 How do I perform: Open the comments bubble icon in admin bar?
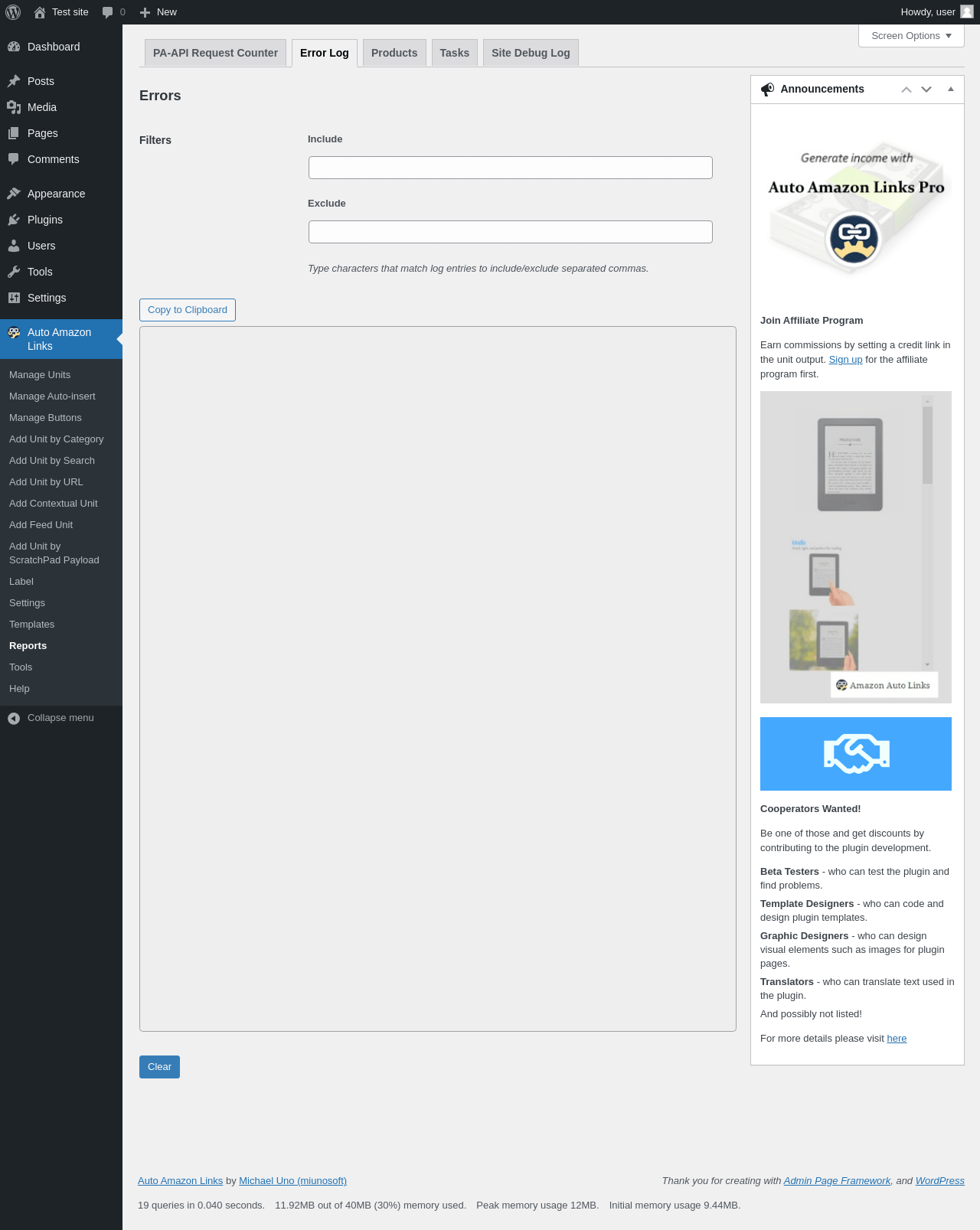tap(107, 12)
